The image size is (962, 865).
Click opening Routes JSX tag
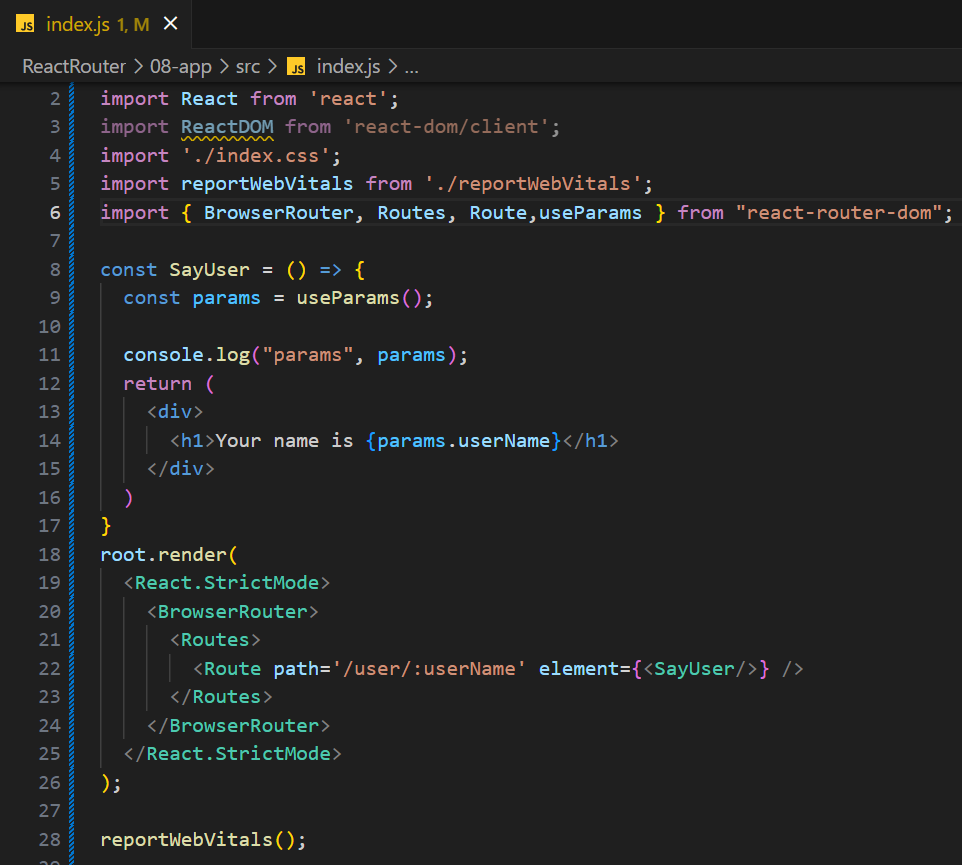[215, 640]
